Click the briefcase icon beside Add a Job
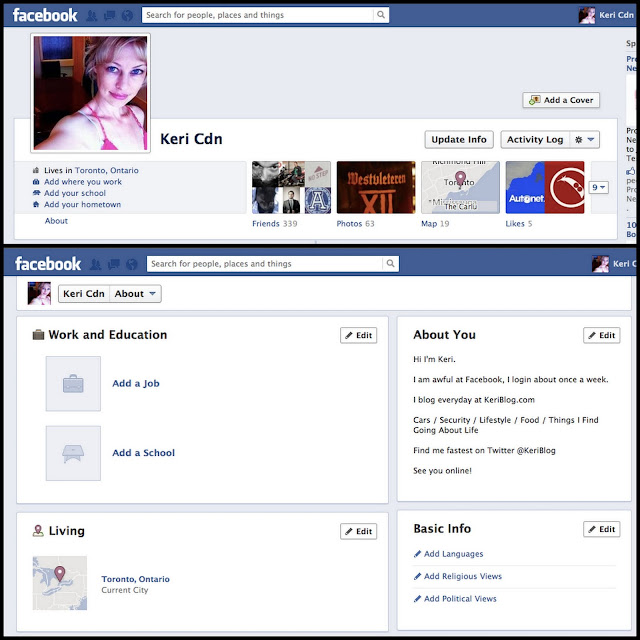Screen dimensions: 640x640 (x=73, y=384)
